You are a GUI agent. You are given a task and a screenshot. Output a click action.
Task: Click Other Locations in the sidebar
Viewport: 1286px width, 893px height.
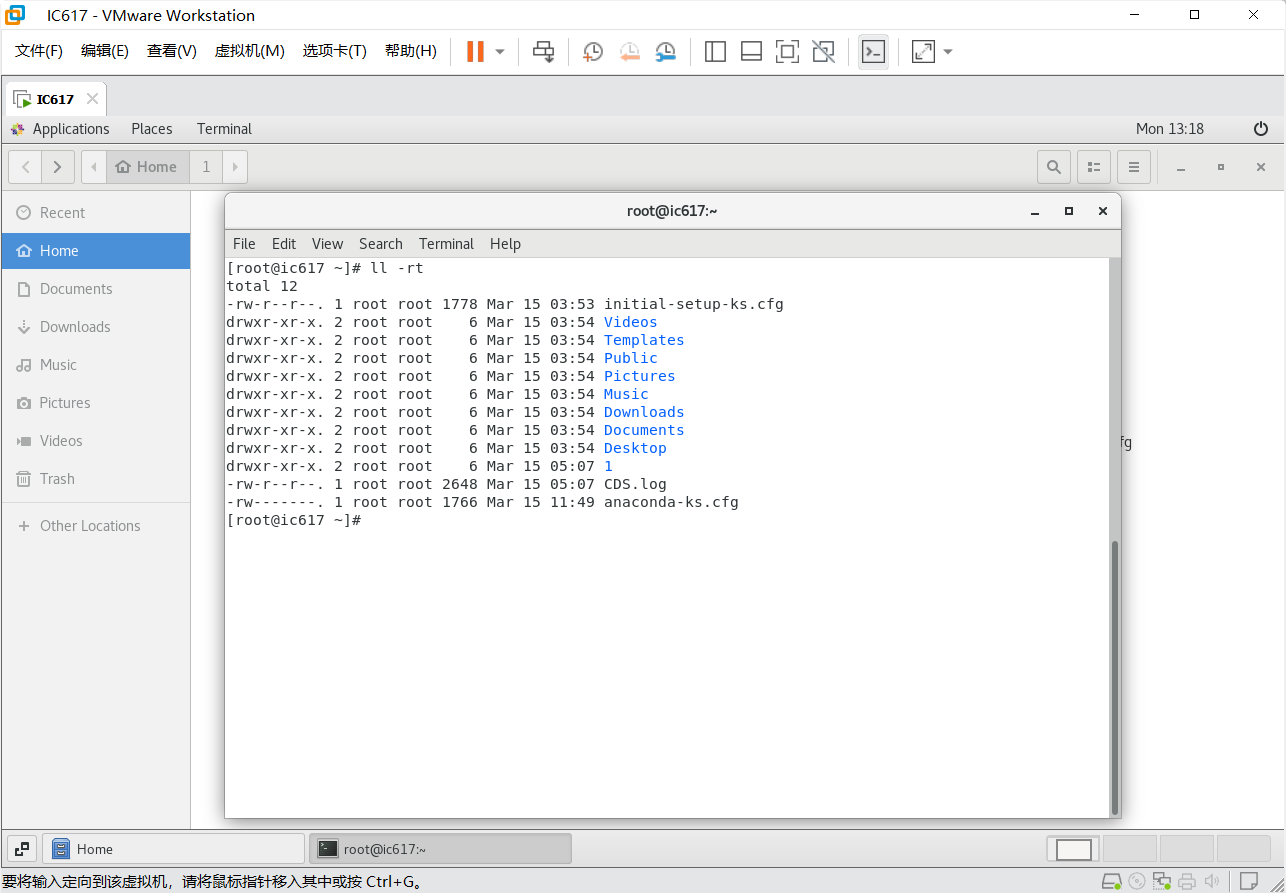95,526
